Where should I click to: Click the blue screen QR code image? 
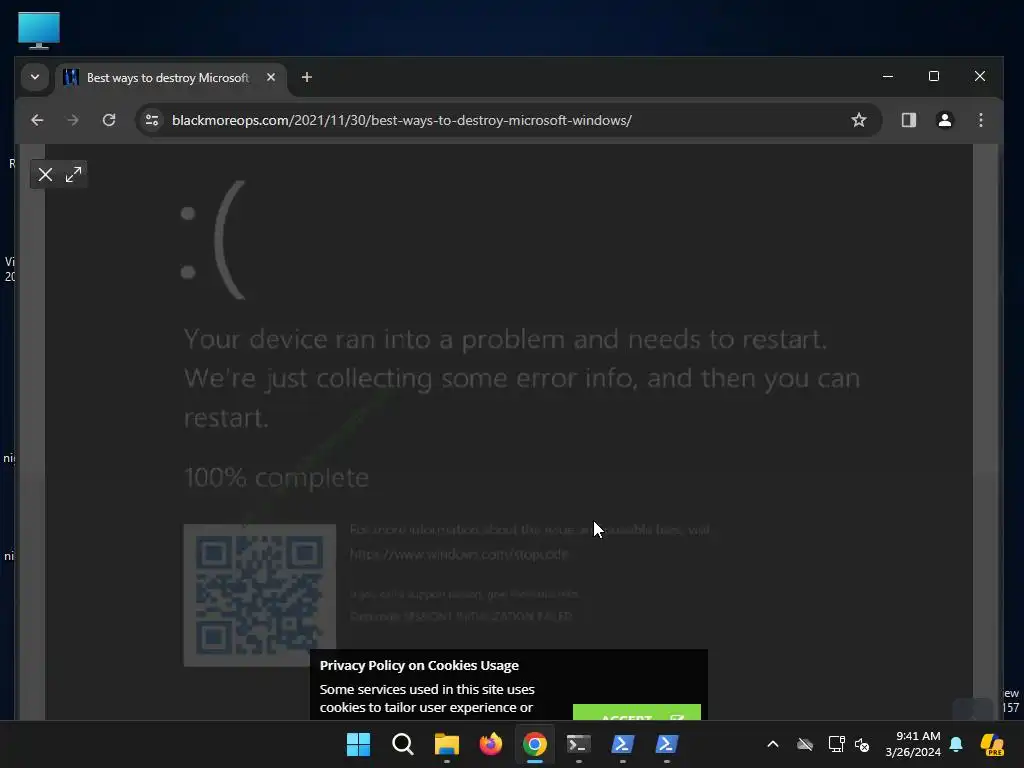(x=259, y=595)
